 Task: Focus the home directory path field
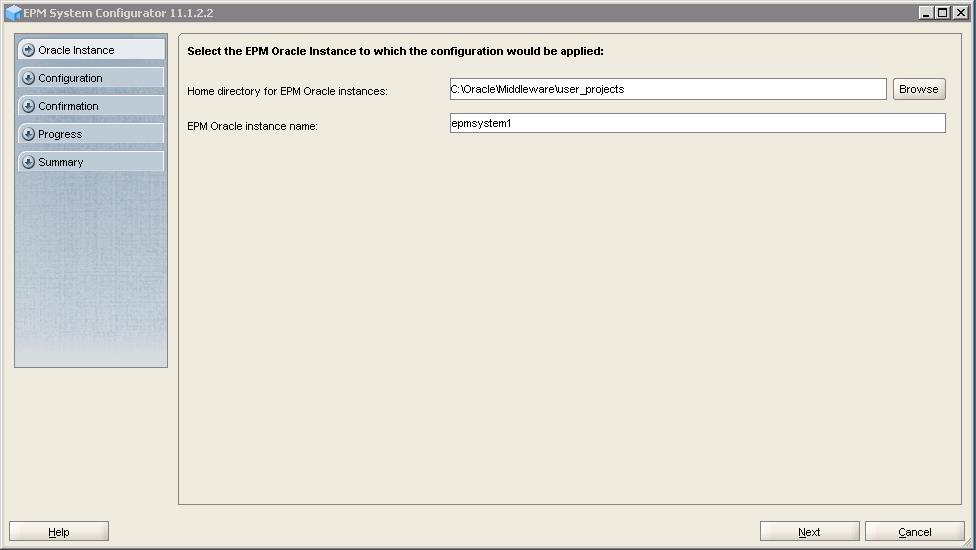point(667,89)
